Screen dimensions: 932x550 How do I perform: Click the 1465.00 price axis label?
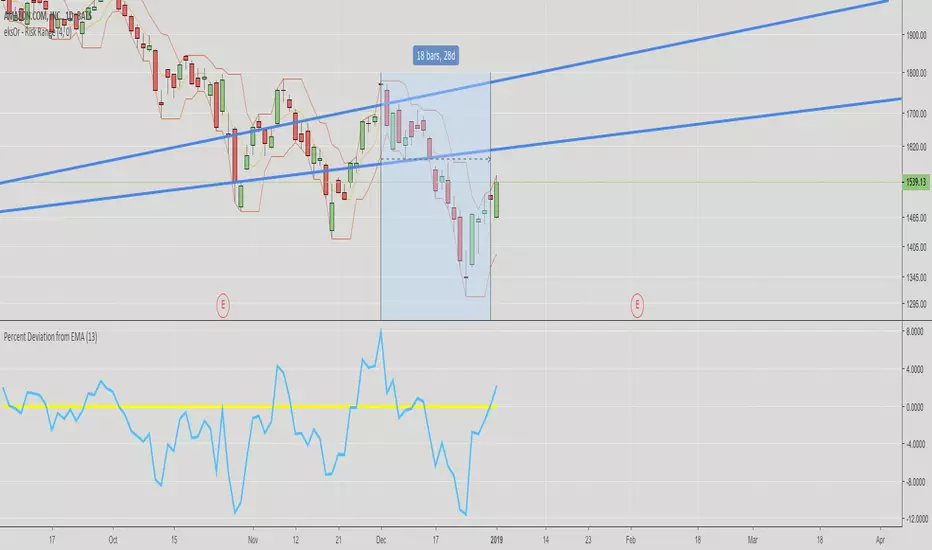click(916, 218)
